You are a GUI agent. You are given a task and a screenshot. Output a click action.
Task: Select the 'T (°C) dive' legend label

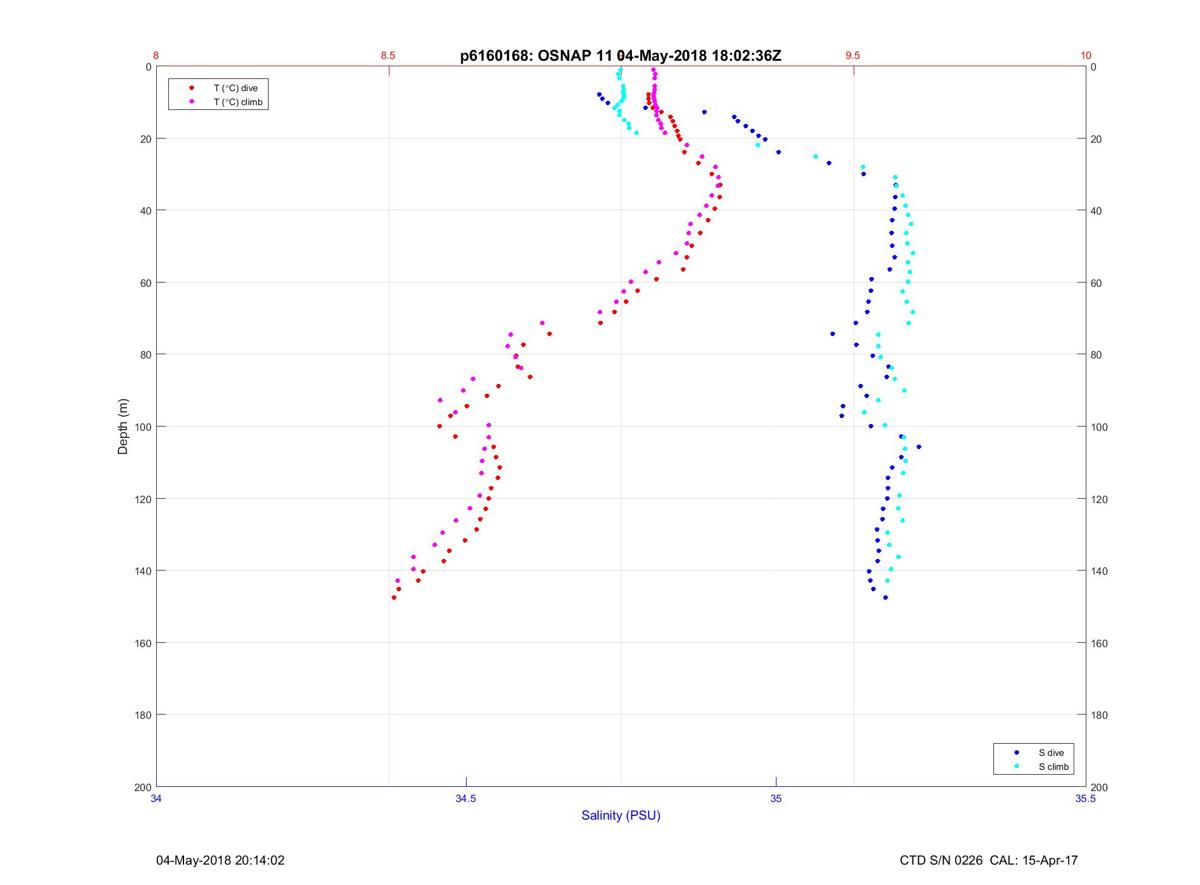[x=235, y=88]
